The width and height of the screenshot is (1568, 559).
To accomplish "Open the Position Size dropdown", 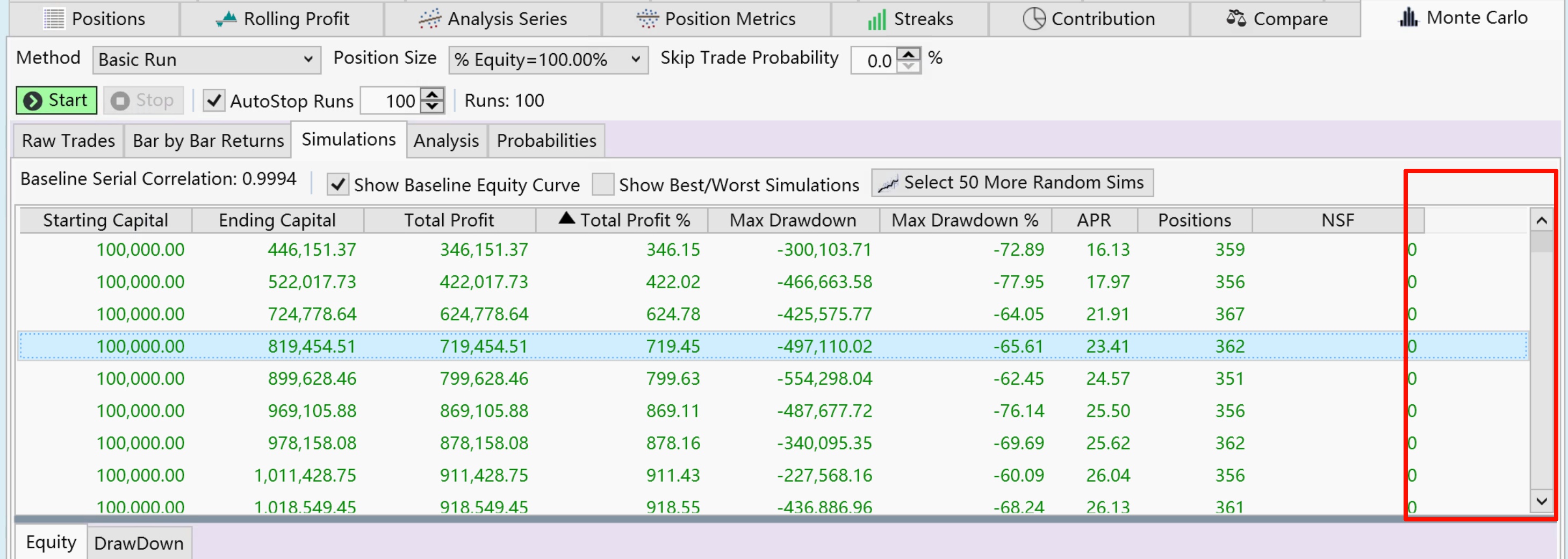I will (x=548, y=60).
